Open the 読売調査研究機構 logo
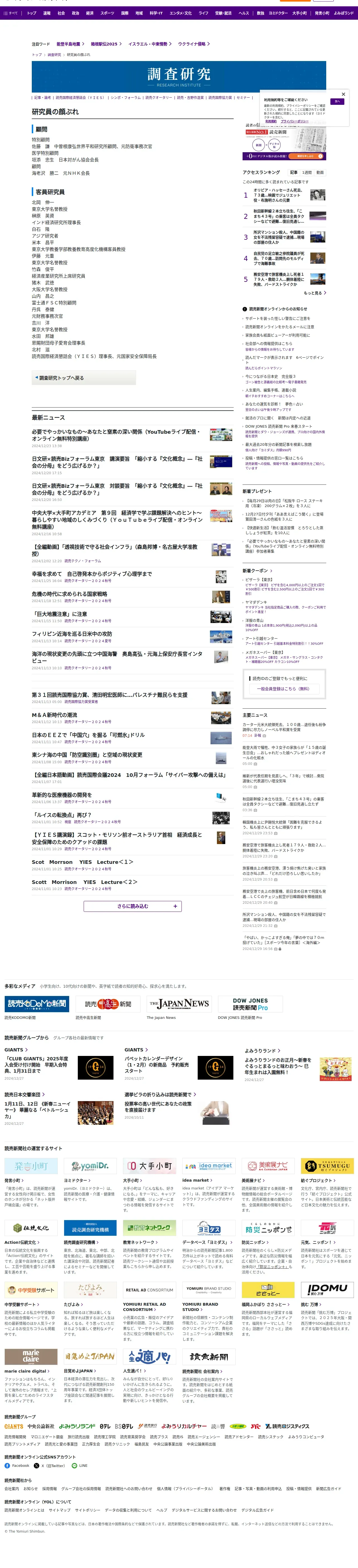 tap(90, 1228)
